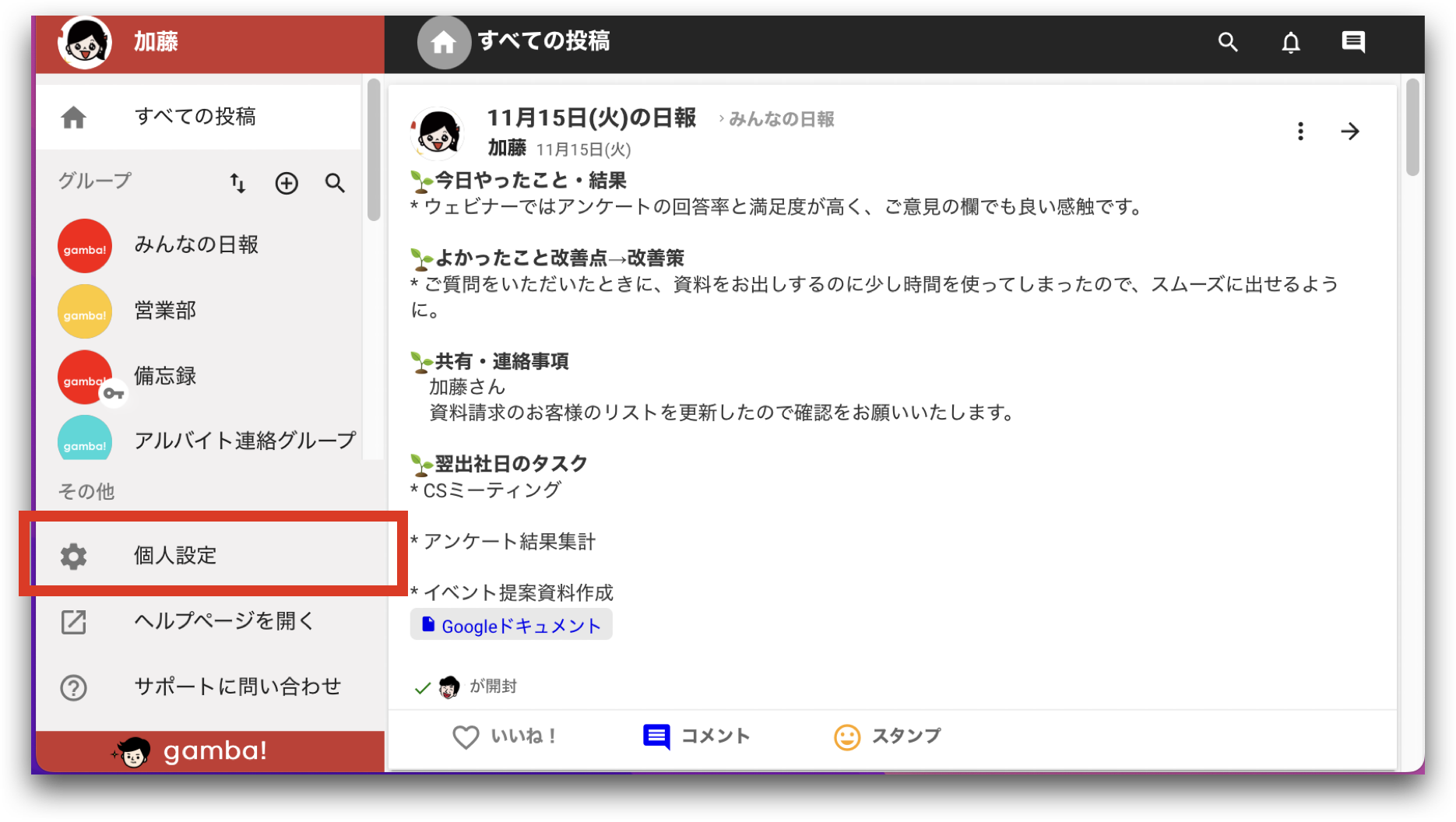Add a new group with plus icon
This screenshot has height=822, width=1456.
[x=287, y=183]
